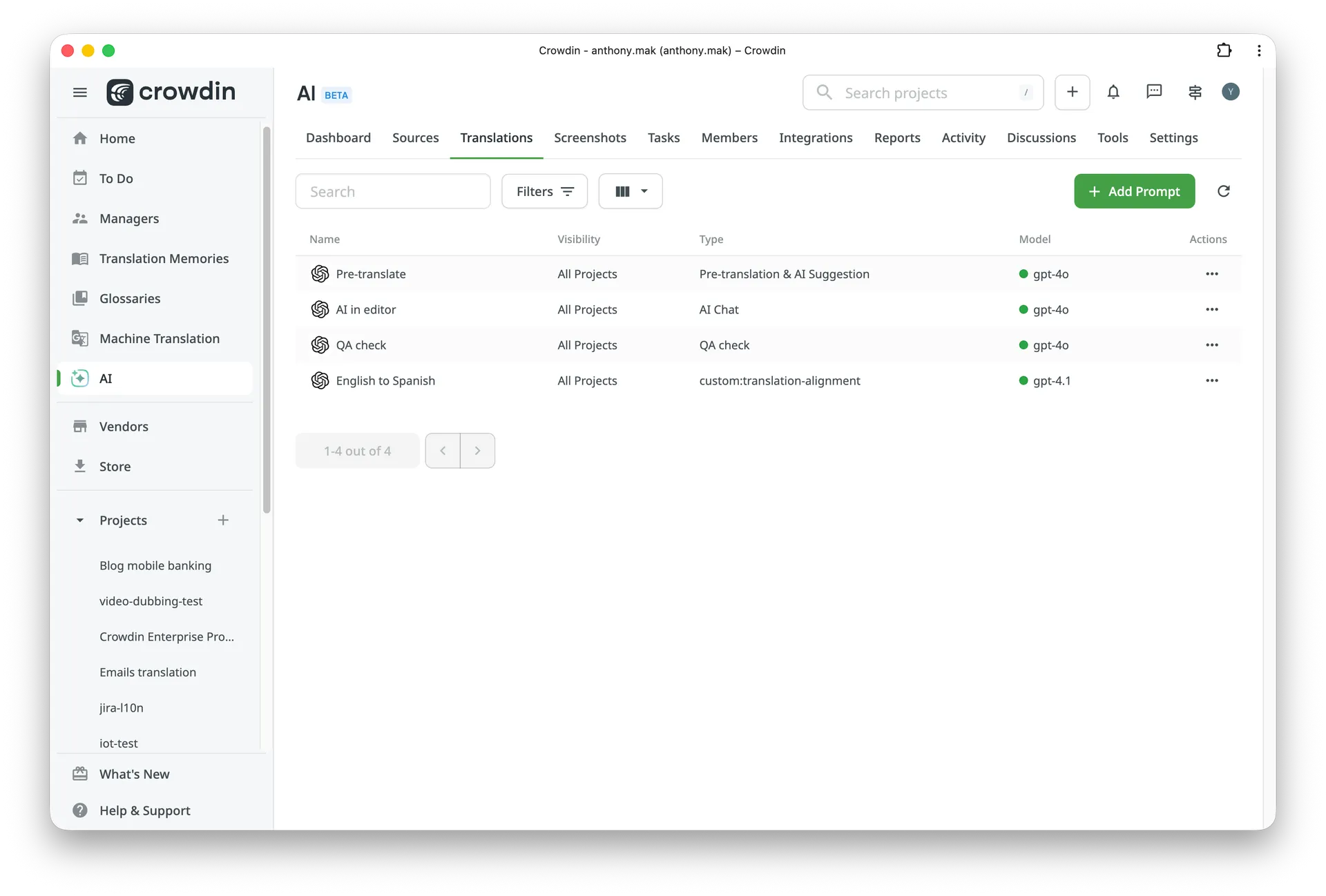This screenshot has height=896, width=1326.
Task: Open the Filters dropdown
Action: pyautogui.click(x=544, y=191)
